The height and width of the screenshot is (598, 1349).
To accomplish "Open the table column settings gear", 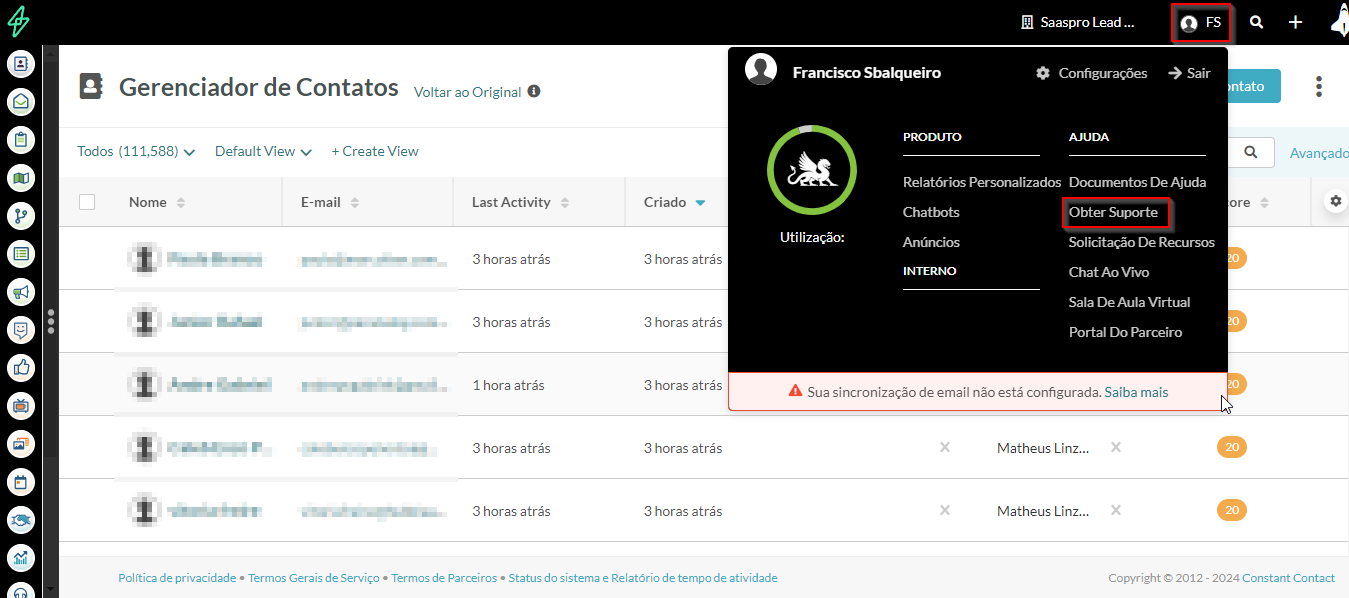I will [x=1335, y=202].
